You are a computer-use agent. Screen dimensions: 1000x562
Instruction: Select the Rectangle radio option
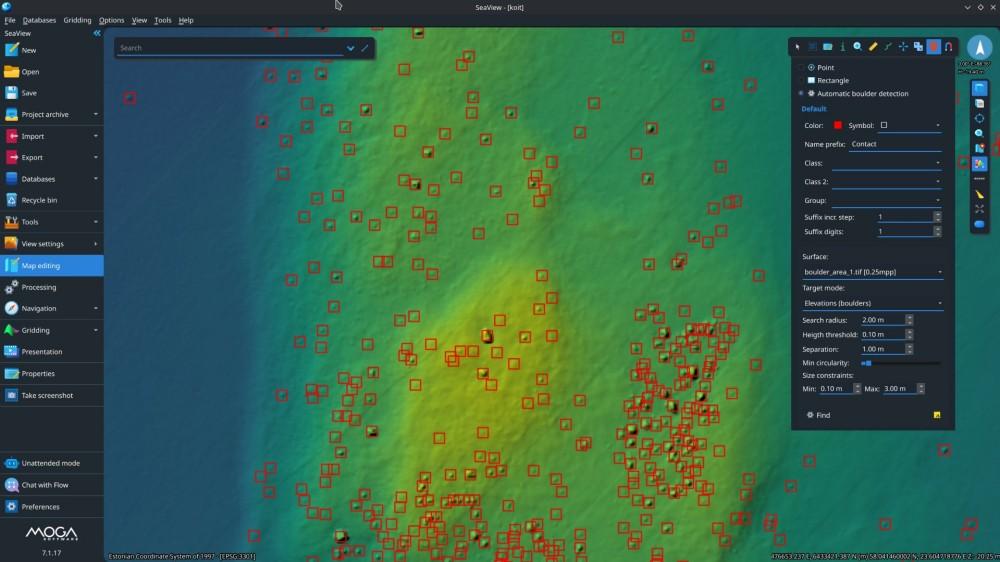click(811, 81)
